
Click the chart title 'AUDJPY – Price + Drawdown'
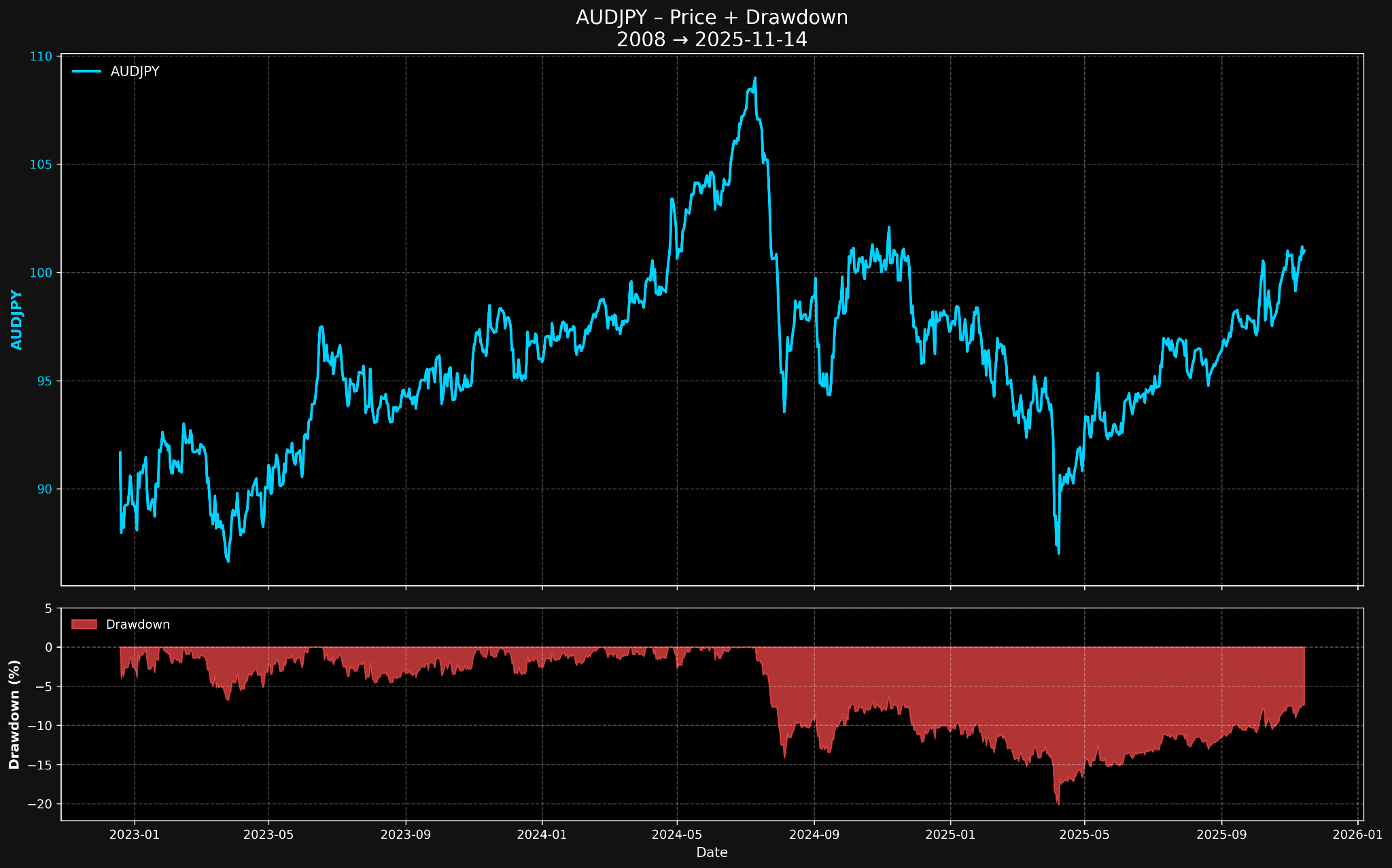tap(712, 18)
